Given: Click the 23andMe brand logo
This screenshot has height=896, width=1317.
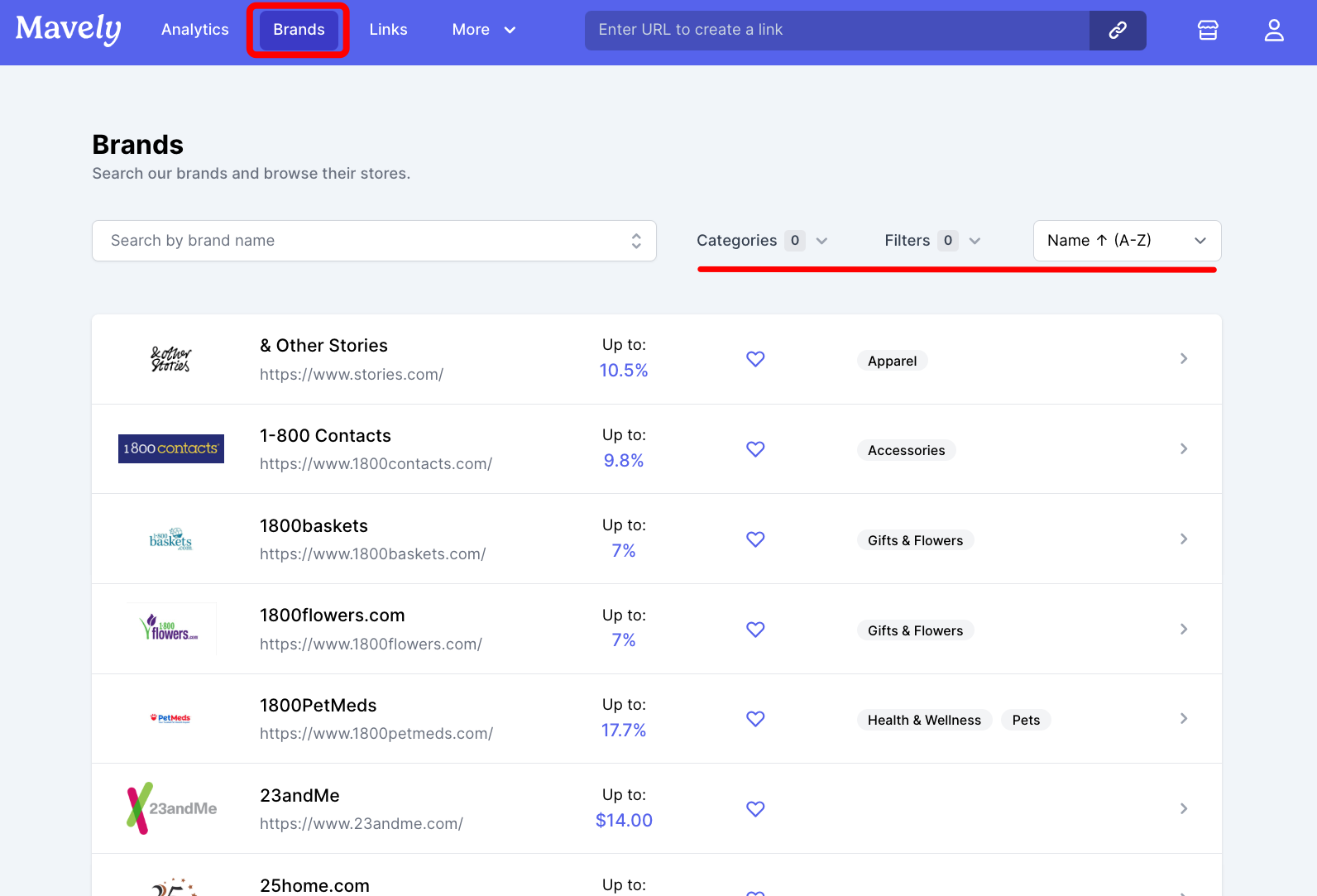Looking at the screenshot, I should tap(171, 808).
